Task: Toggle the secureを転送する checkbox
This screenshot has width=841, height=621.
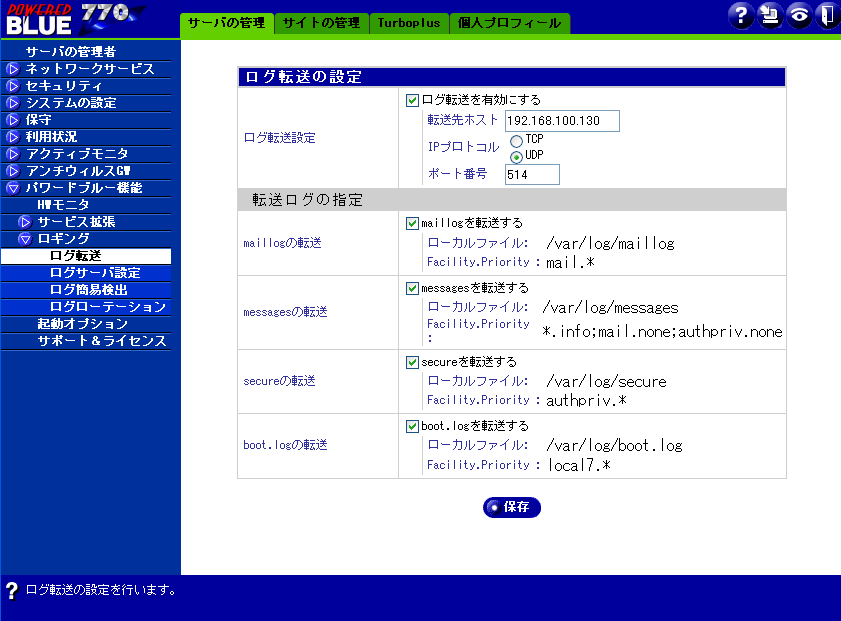Action: pos(412,362)
